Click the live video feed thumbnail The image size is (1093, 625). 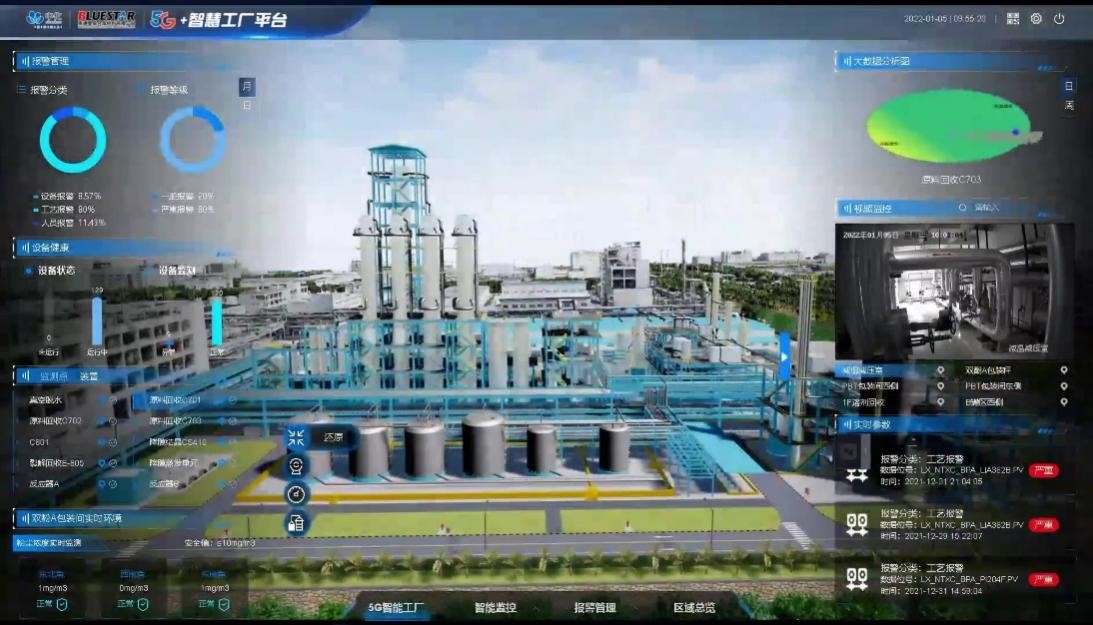pyautogui.click(x=954, y=291)
